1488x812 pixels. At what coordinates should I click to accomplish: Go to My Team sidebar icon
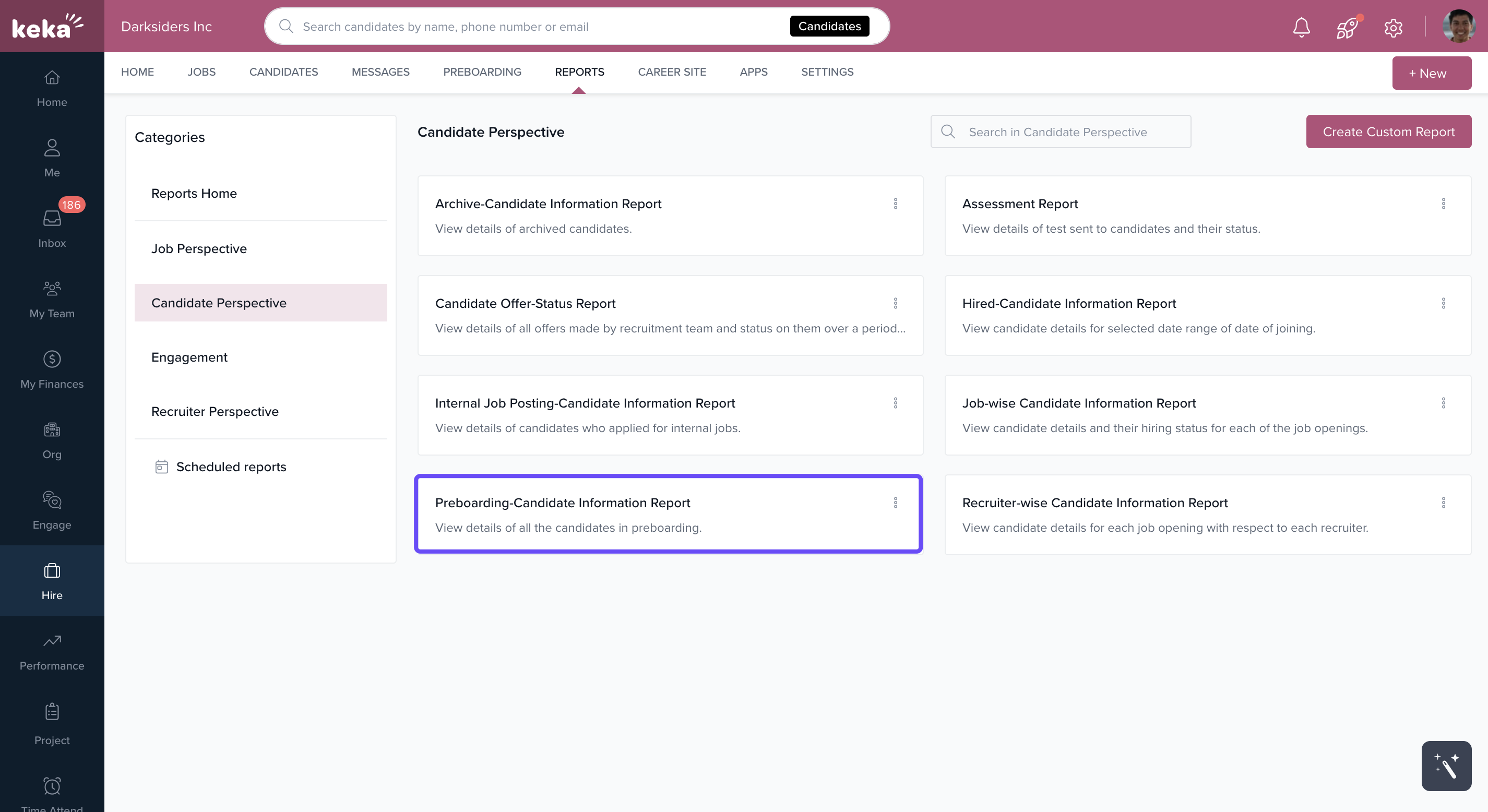click(52, 298)
